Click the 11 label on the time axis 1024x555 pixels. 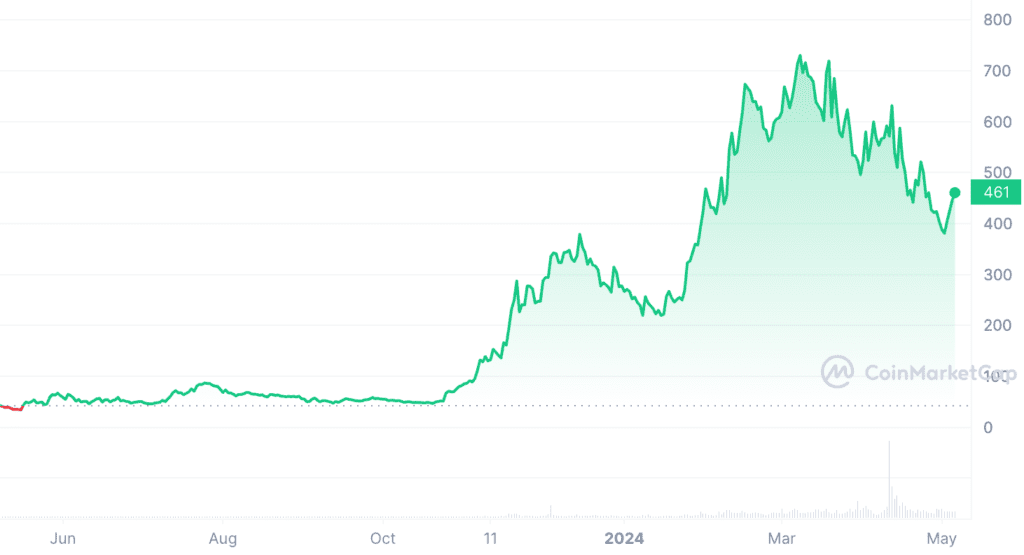coord(490,538)
